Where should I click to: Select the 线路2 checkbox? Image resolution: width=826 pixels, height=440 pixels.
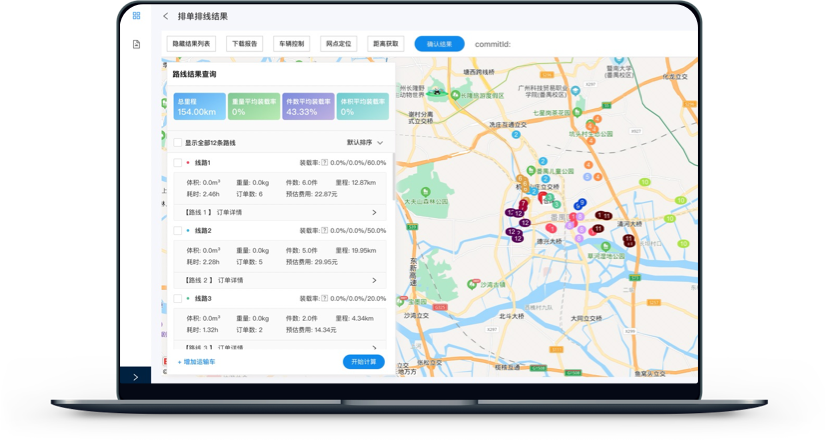pos(178,230)
